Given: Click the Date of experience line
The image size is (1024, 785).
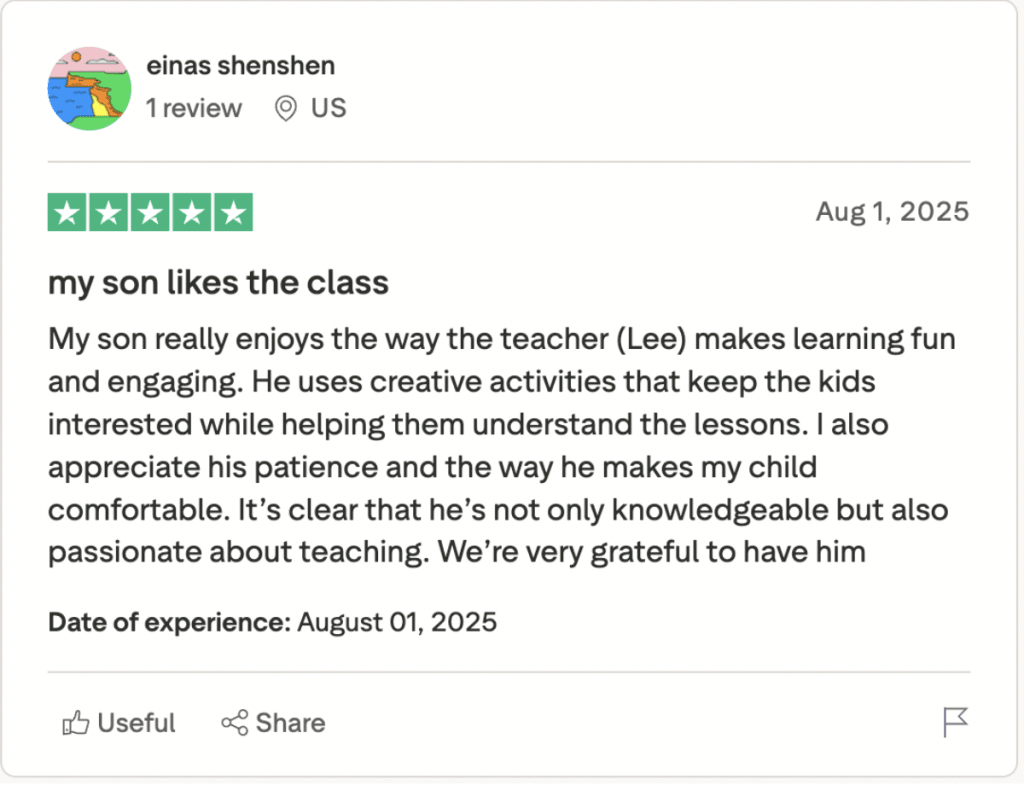Looking at the screenshot, I should 272,622.
